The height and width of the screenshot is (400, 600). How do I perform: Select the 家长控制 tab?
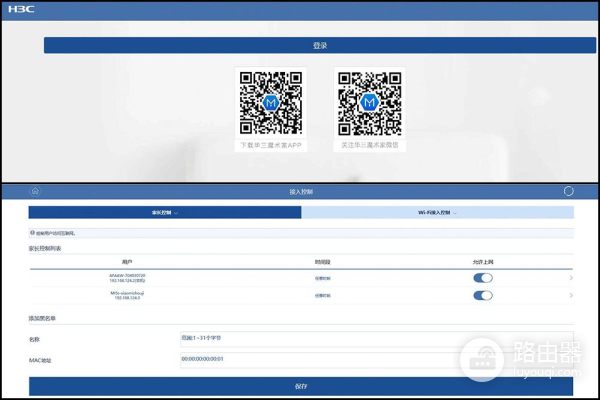[165, 212]
